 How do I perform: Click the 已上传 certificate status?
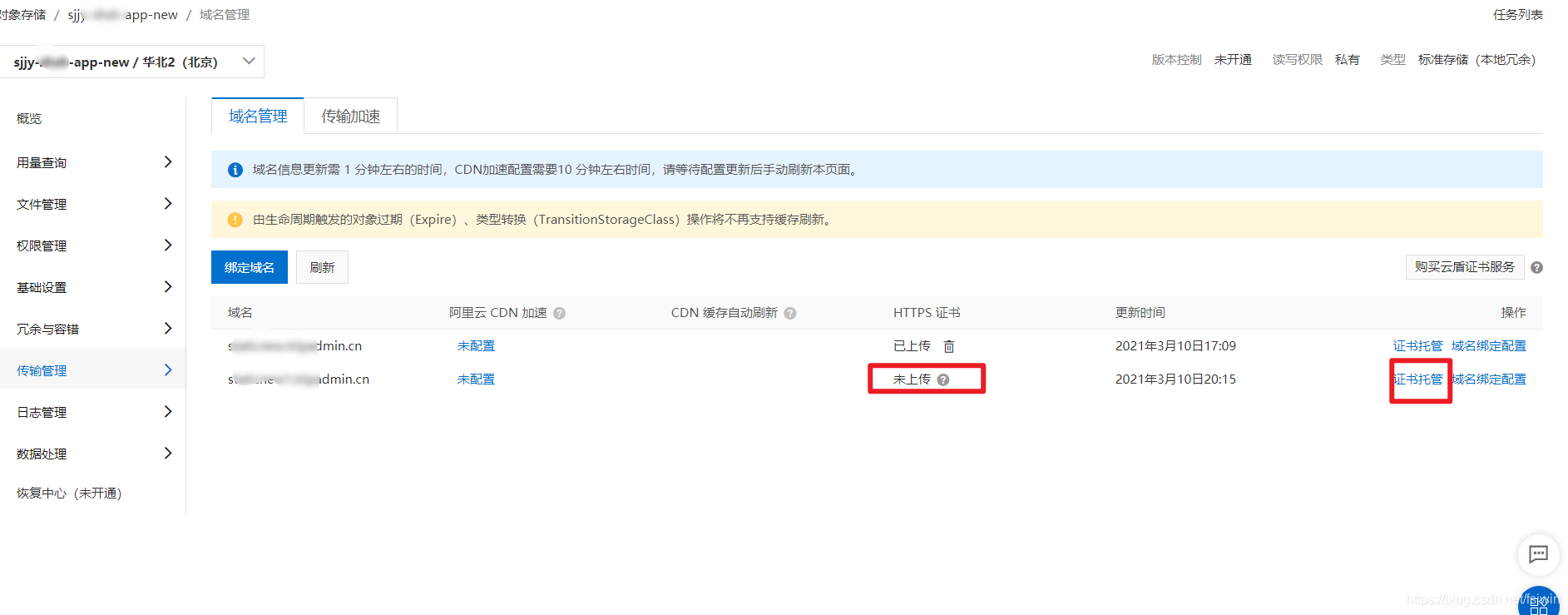[x=912, y=346]
